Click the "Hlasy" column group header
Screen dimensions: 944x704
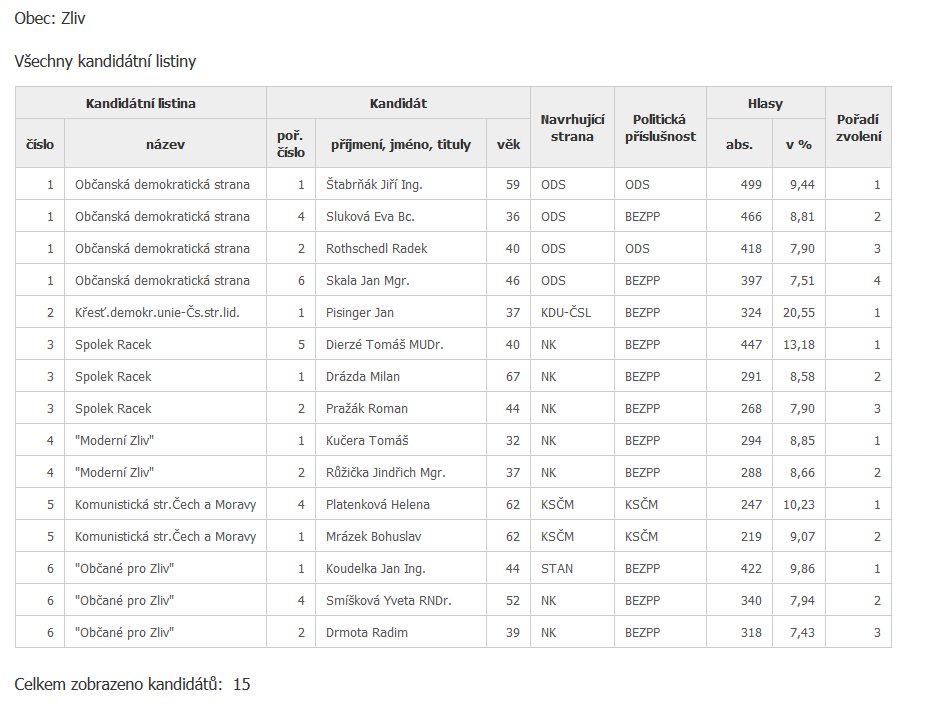click(766, 103)
